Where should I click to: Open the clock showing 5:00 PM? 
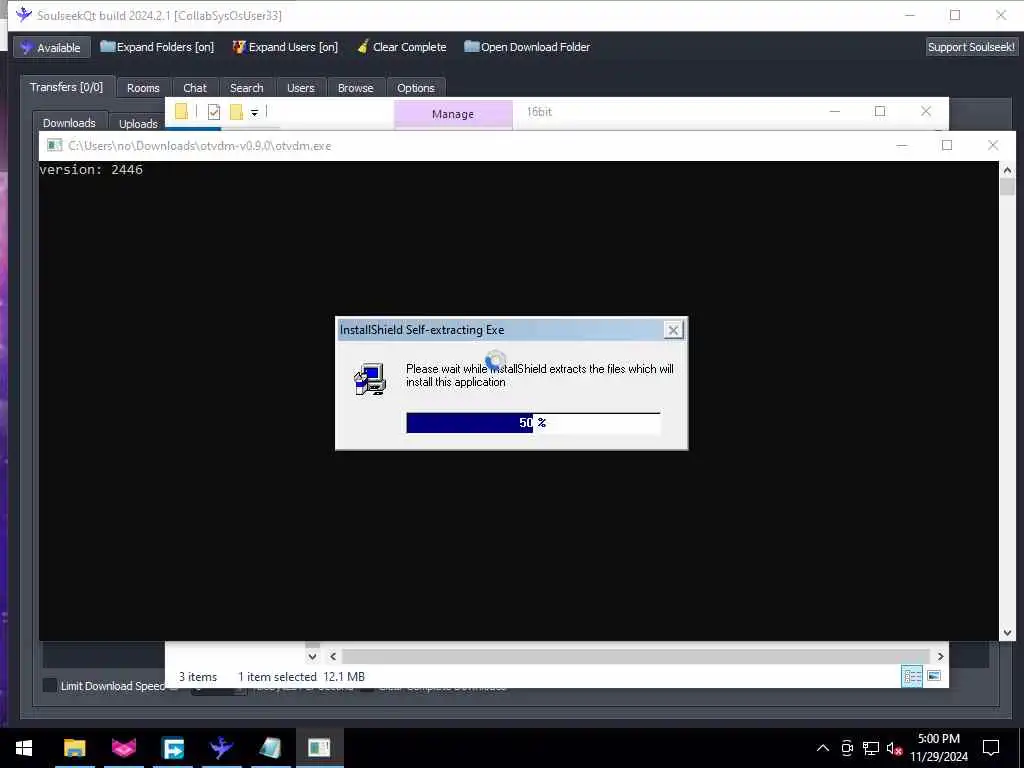coord(939,748)
